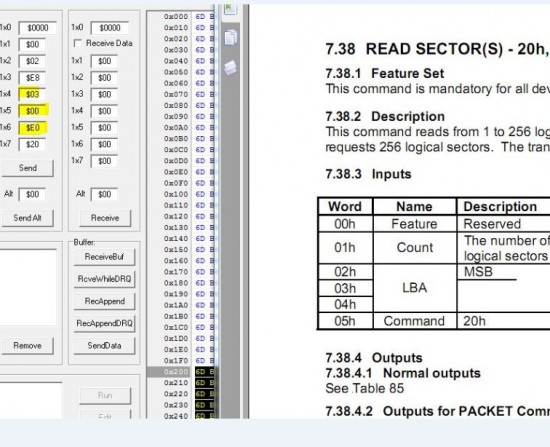Click the Send Alt button
550x447 pixels.
(x=28, y=218)
